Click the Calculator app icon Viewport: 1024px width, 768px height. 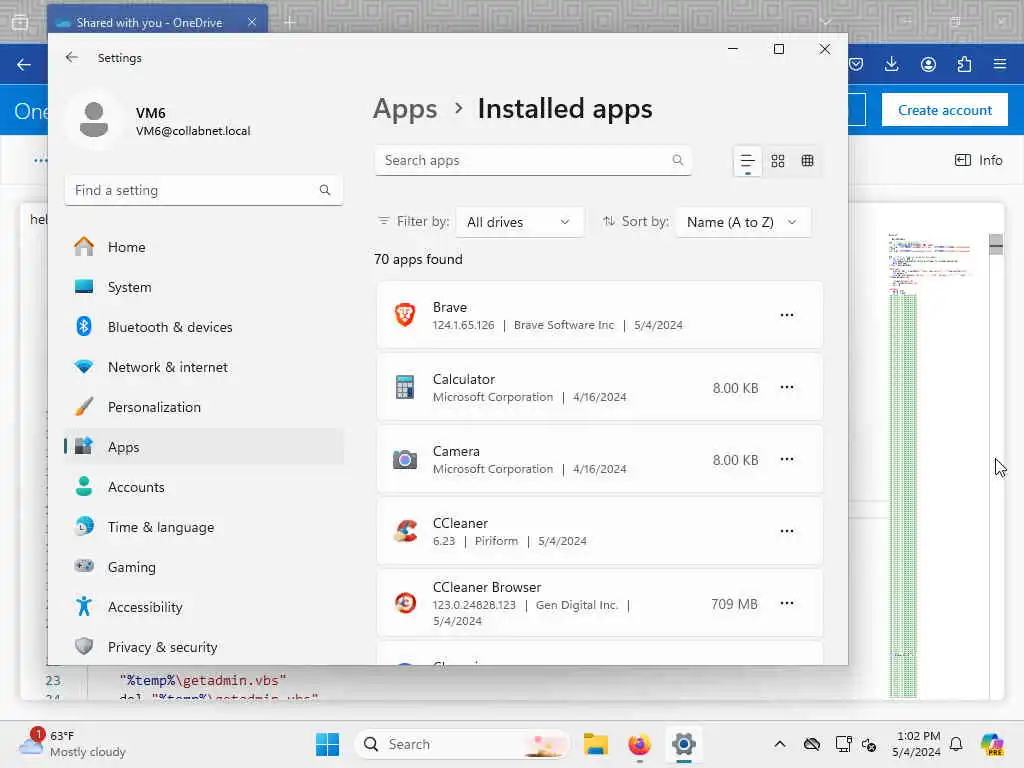[405, 387]
